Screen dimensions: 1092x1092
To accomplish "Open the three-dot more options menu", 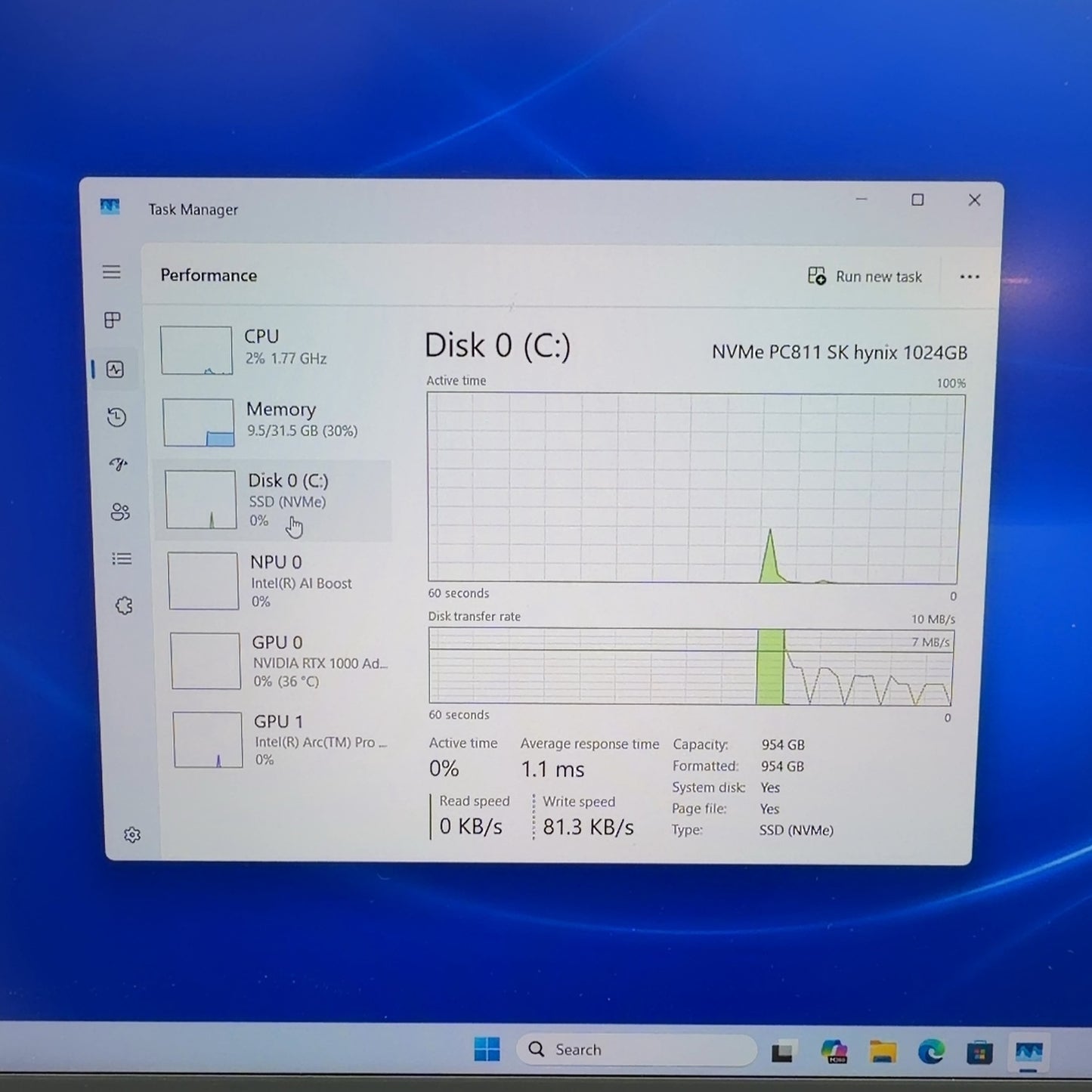I will tap(970, 277).
